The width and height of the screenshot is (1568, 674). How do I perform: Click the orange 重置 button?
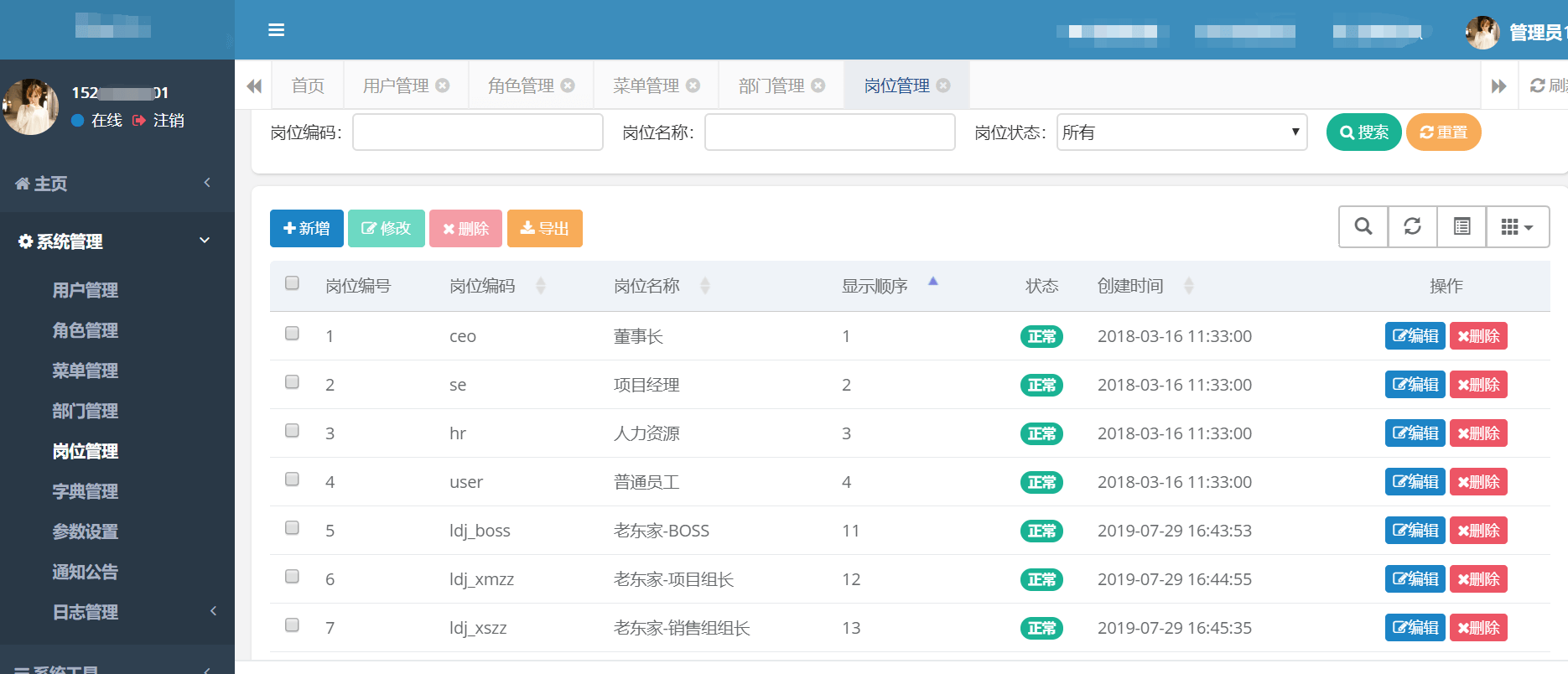(1444, 132)
